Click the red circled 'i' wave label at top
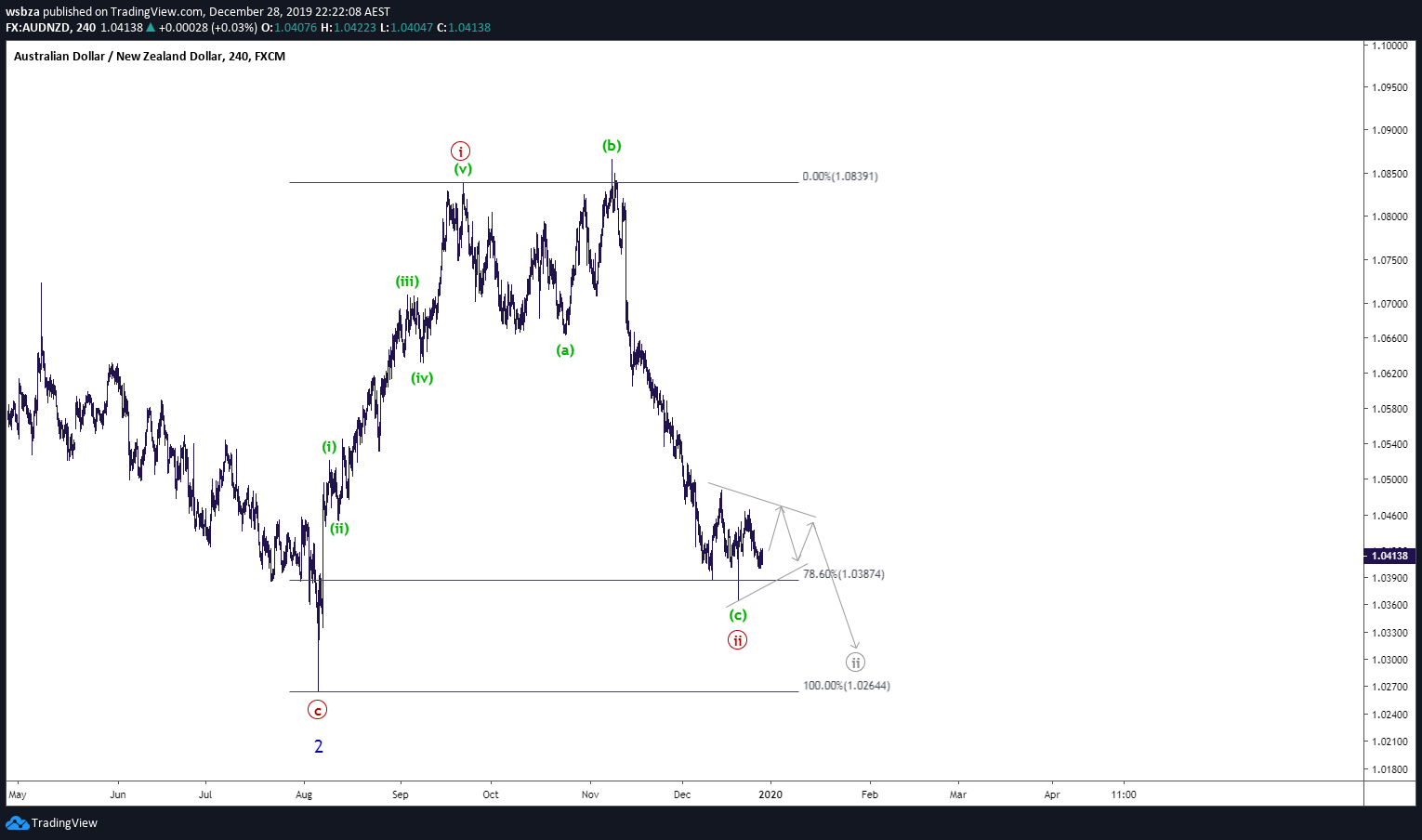This screenshot has width=1422, height=840. 461,151
